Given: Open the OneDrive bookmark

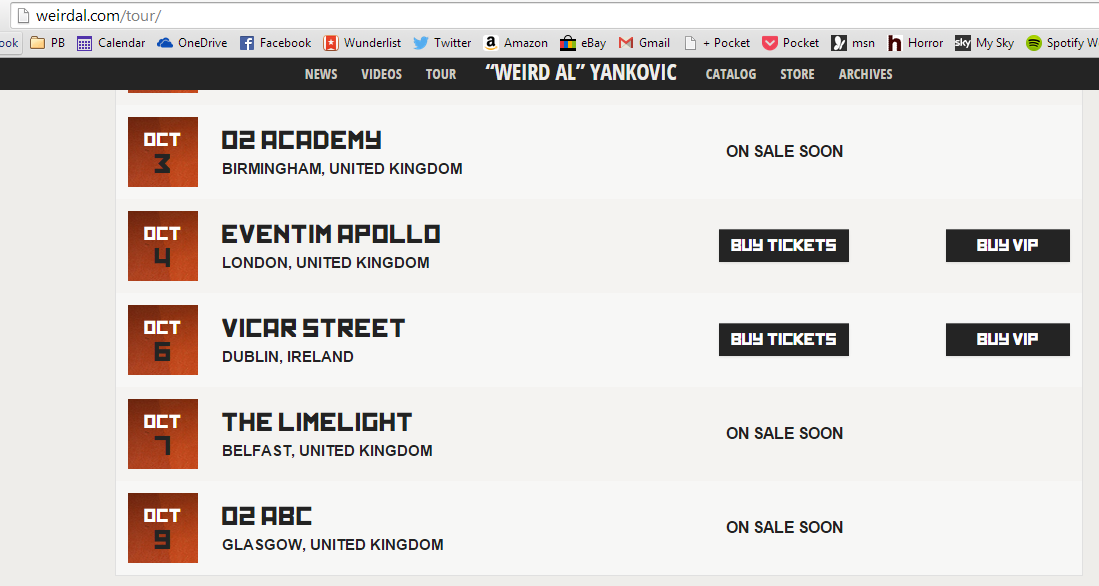Looking at the screenshot, I should [192, 43].
